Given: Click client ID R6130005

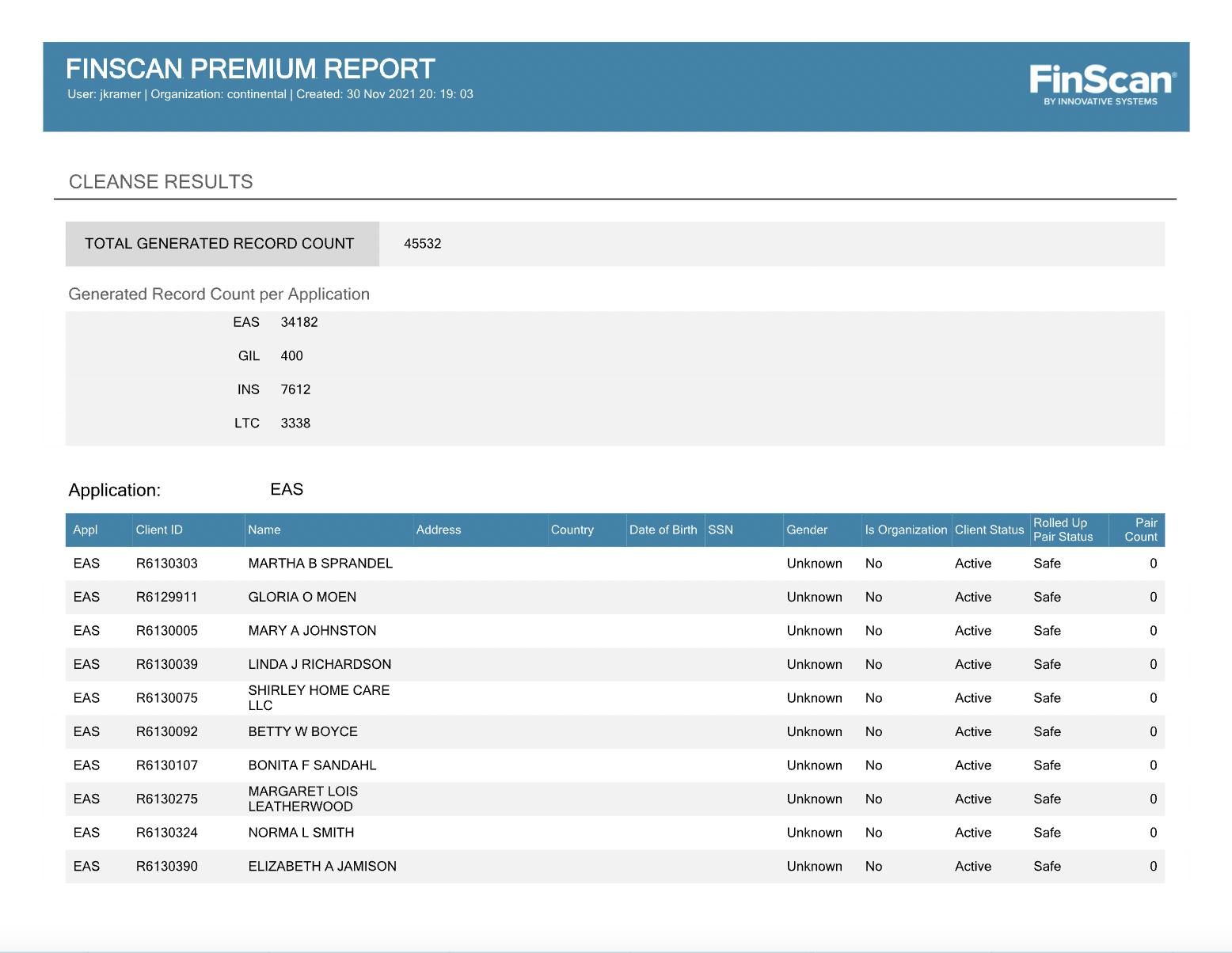Looking at the screenshot, I should (167, 631).
